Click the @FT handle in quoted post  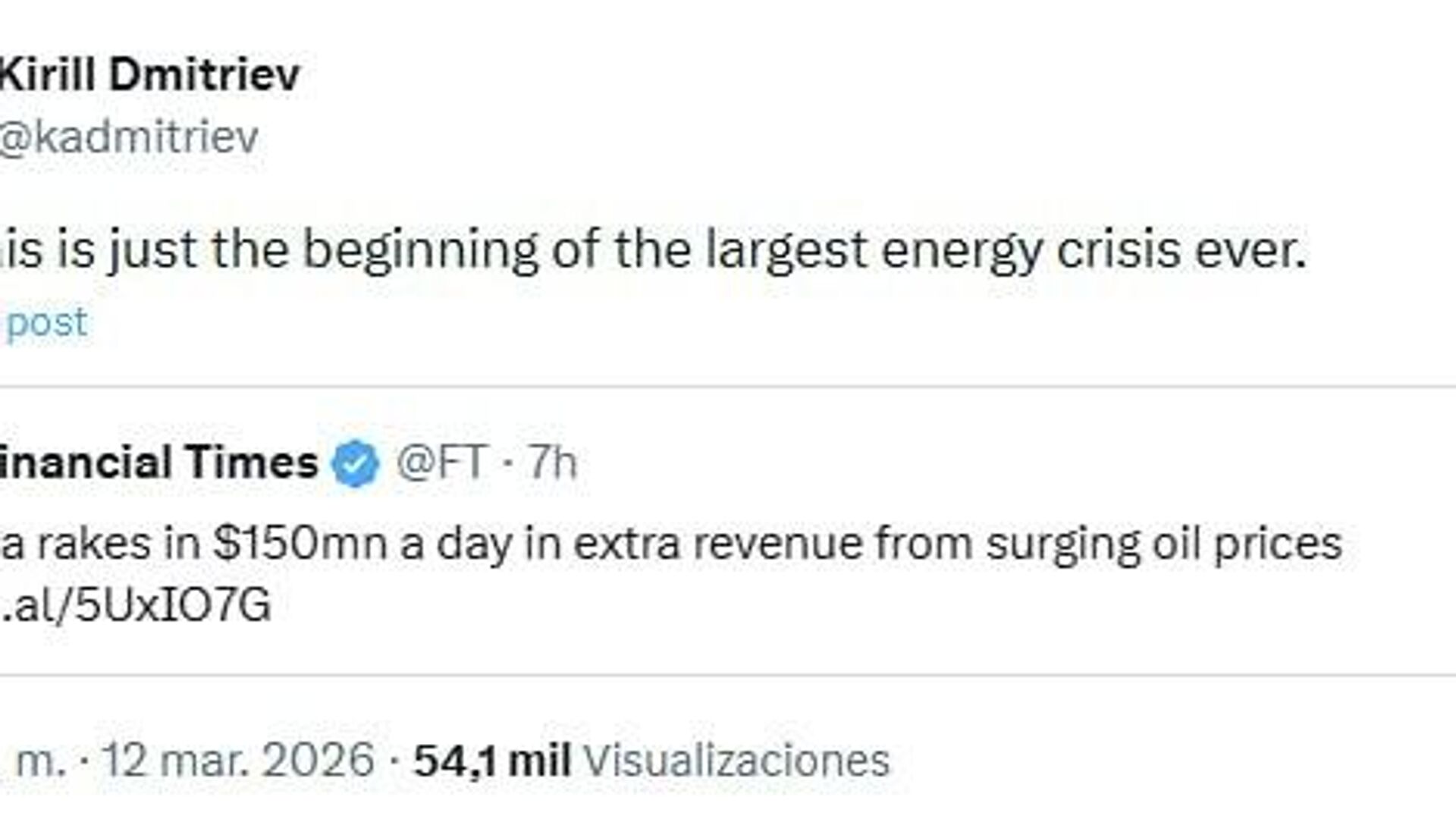pos(441,463)
